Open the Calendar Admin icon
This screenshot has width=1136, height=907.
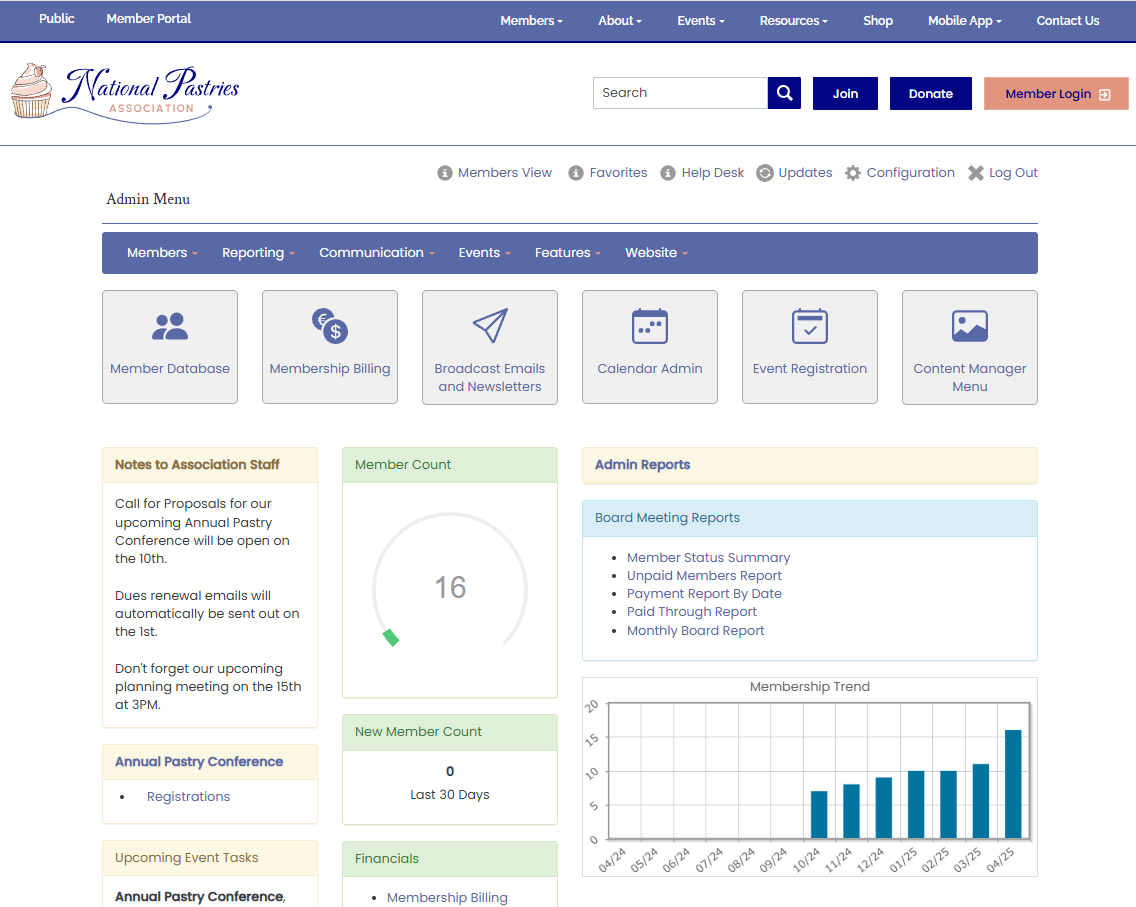649,326
